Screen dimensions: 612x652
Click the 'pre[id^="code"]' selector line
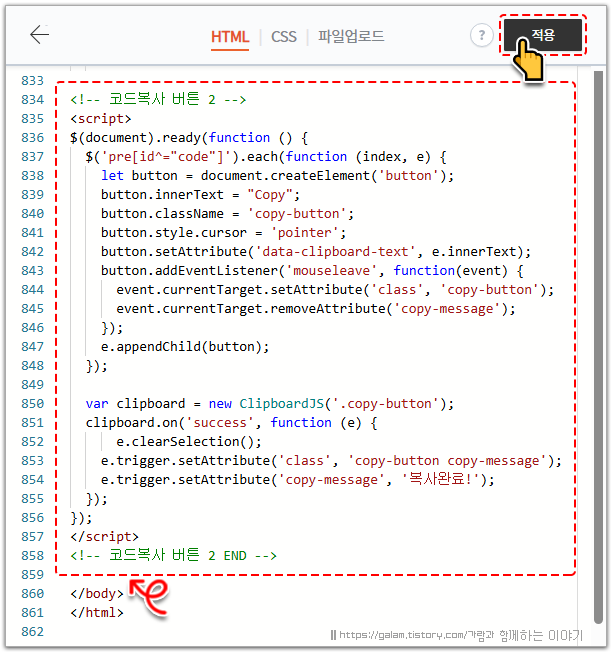point(266,157)
